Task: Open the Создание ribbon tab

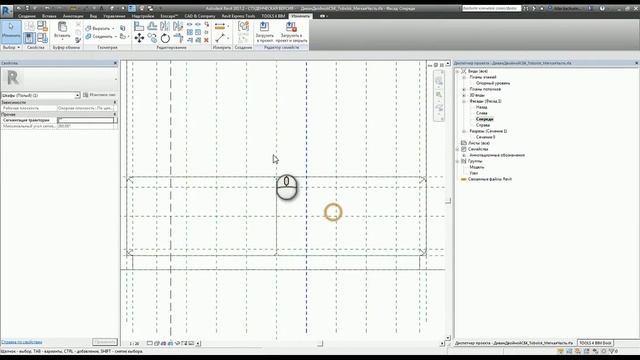Action: point(27,16)
